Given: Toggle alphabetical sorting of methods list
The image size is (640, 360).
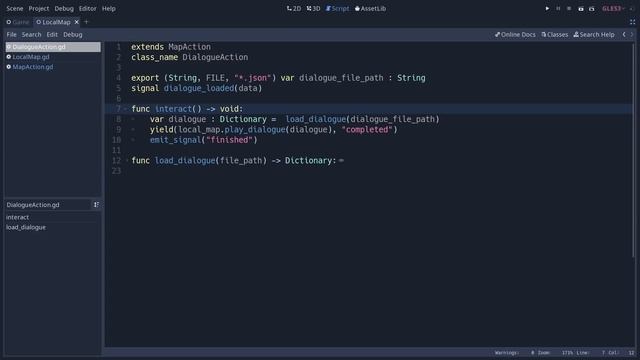Looking at the screenshot, I should pos(96,205).
